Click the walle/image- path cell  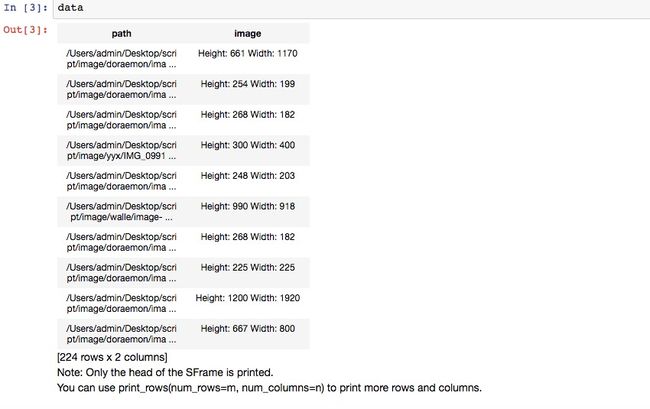click(121, 212)
